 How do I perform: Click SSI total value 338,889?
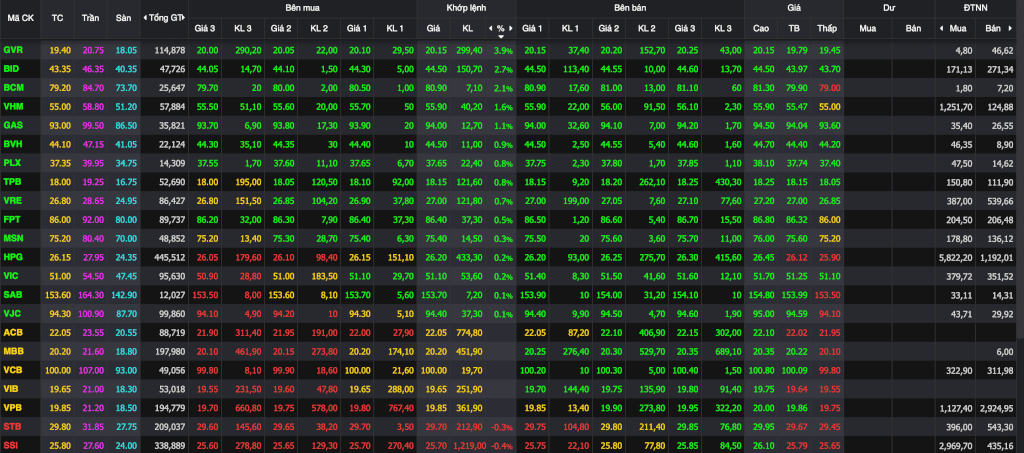(x=170, y=445)
